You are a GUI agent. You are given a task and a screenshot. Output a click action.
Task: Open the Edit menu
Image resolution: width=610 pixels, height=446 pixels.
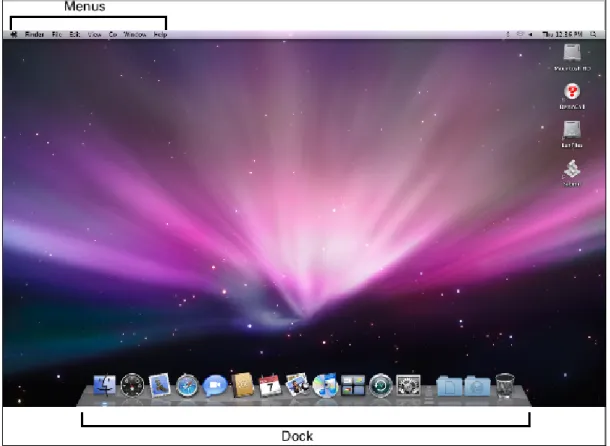pyautogui.click(x=75, y=34)
